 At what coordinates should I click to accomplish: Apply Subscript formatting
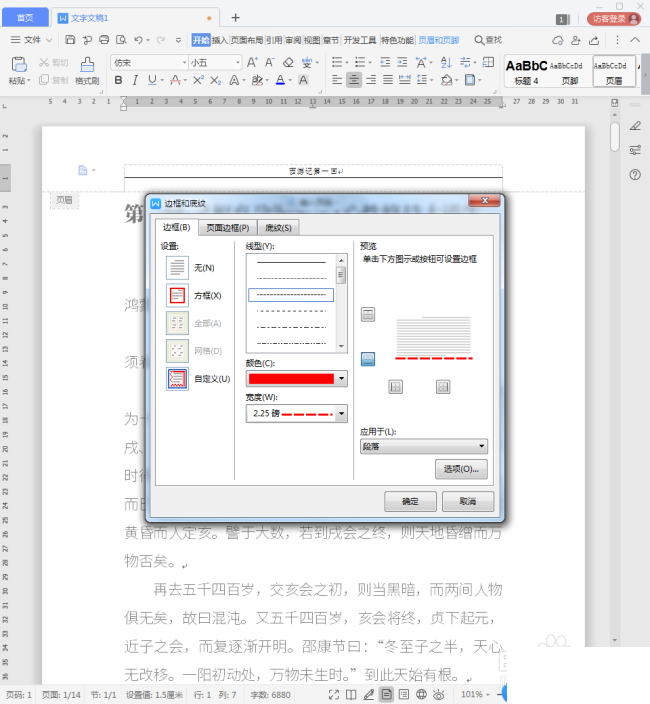coord(215,80)
